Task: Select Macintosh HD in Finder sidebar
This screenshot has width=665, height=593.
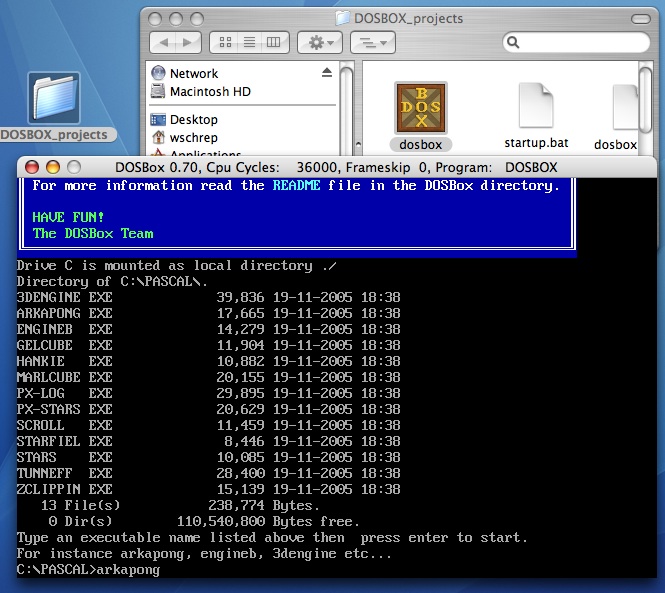Action: tap(201, 91)
